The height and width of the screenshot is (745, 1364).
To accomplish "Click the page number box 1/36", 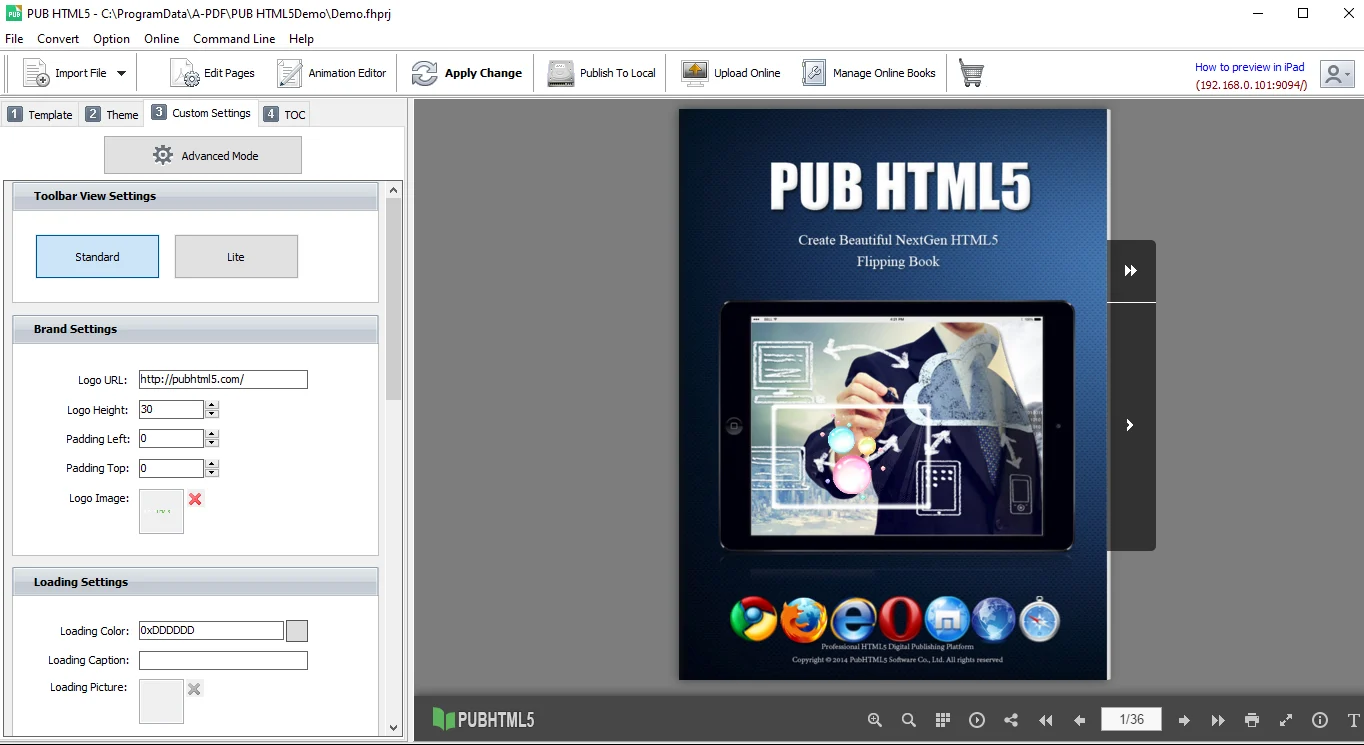I will click(x=1131, y=719).
